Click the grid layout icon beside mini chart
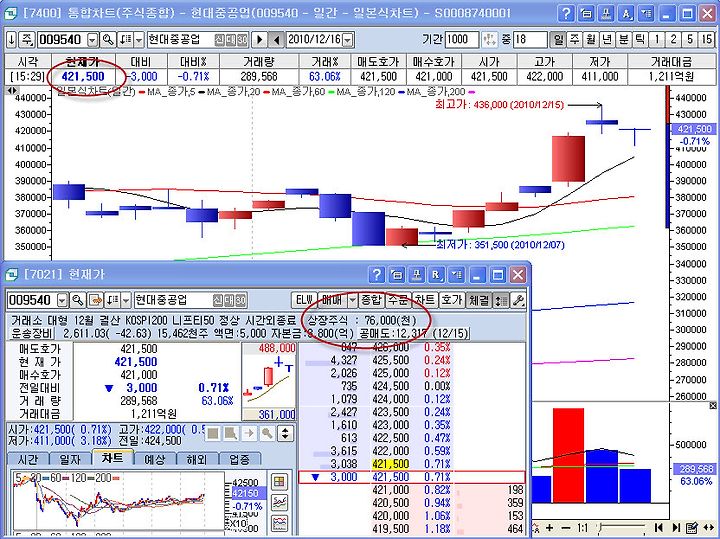This screenshot has width=720, height=539. pyautogui.click(x=280, y=482)
